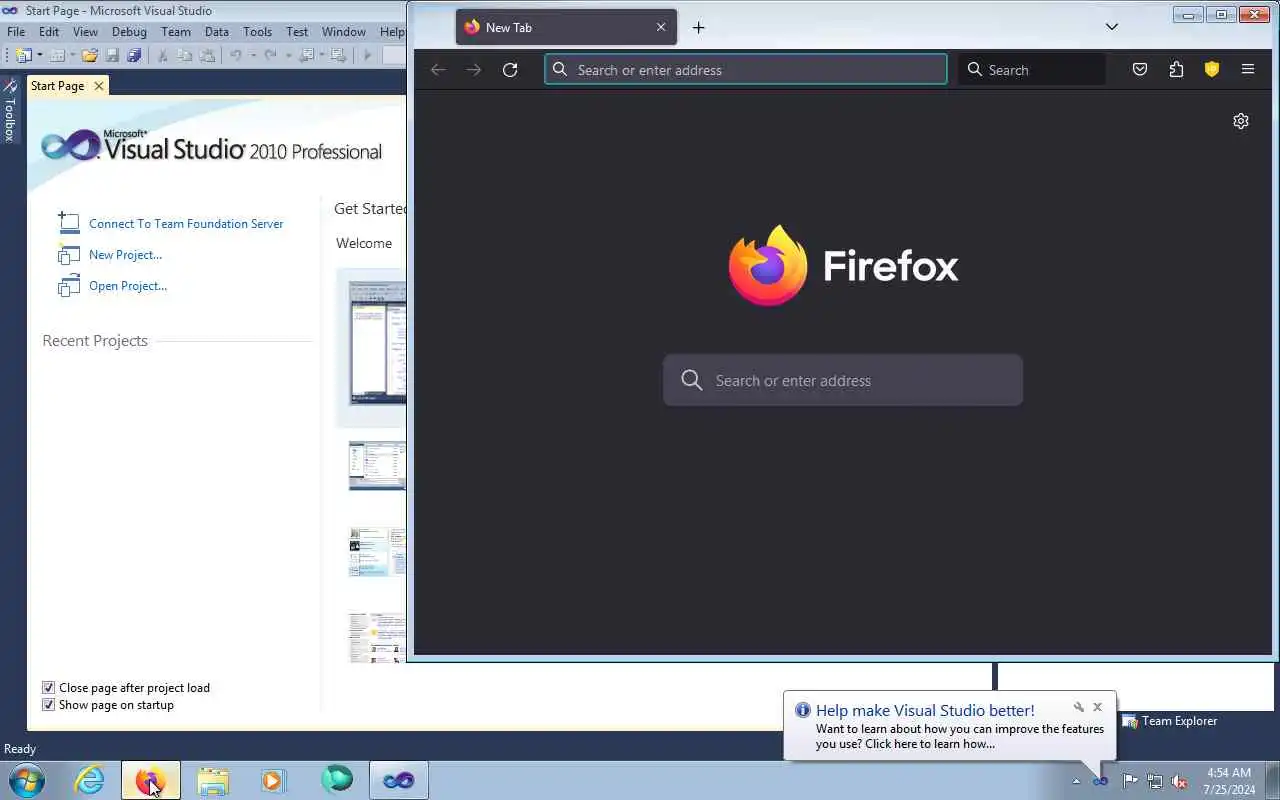Focus the Firefox address bar
The width and height of the screenshot is (1280, 800).
click(x=746, y=69)
